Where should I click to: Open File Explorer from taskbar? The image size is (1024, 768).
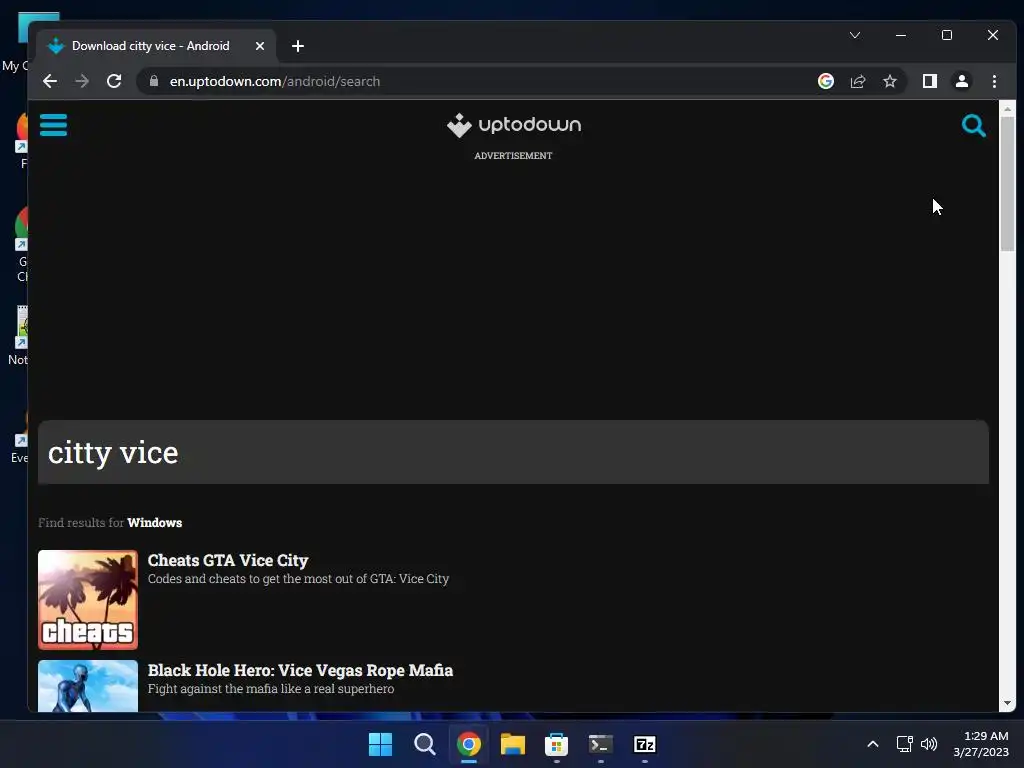[x=513, y=744]
